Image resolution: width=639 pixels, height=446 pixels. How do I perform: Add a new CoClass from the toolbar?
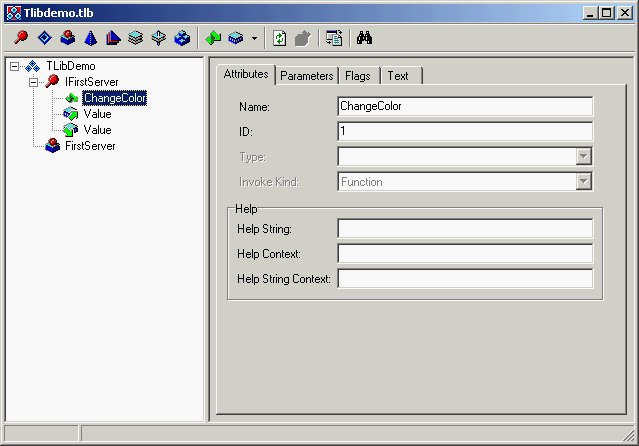(67, 39)
